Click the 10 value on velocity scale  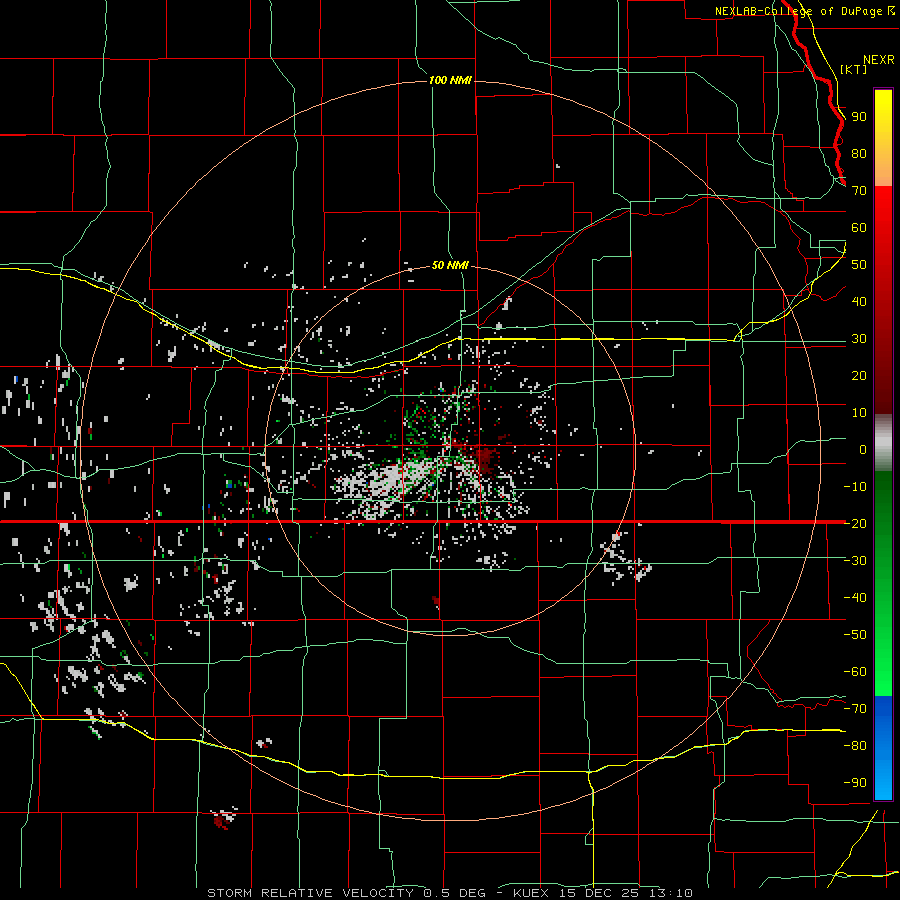pyautogui.click(x=859, y=413)
